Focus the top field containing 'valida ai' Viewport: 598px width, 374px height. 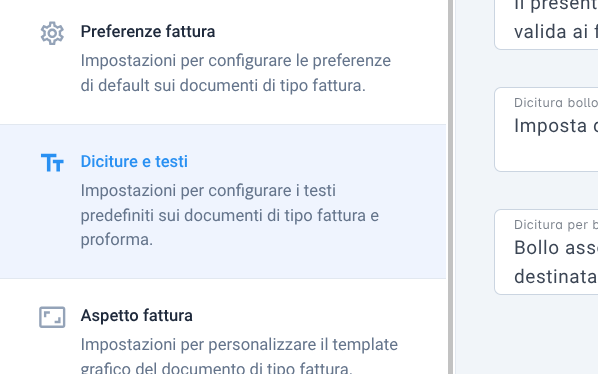(546, 23)
